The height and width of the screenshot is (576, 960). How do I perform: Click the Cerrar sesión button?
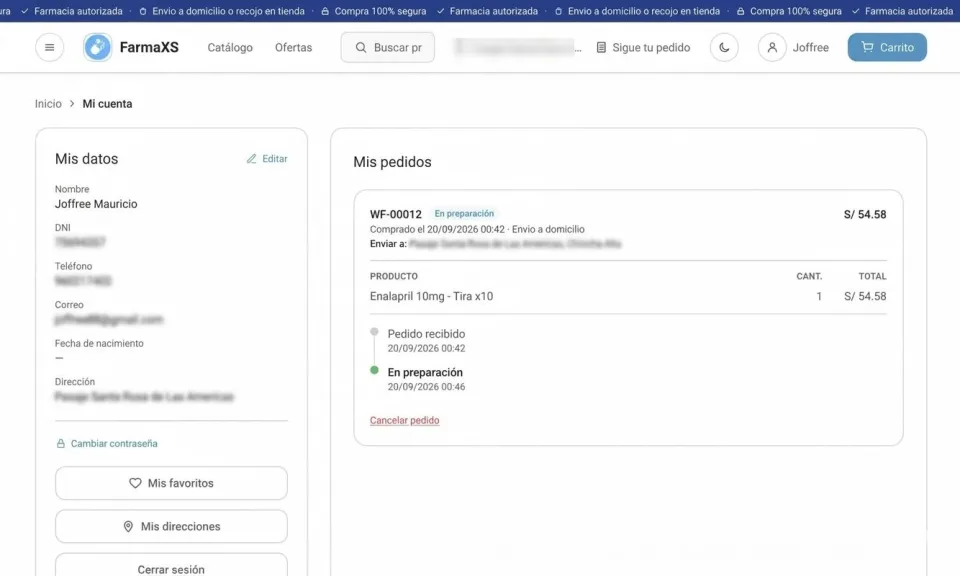click(171, 565)
